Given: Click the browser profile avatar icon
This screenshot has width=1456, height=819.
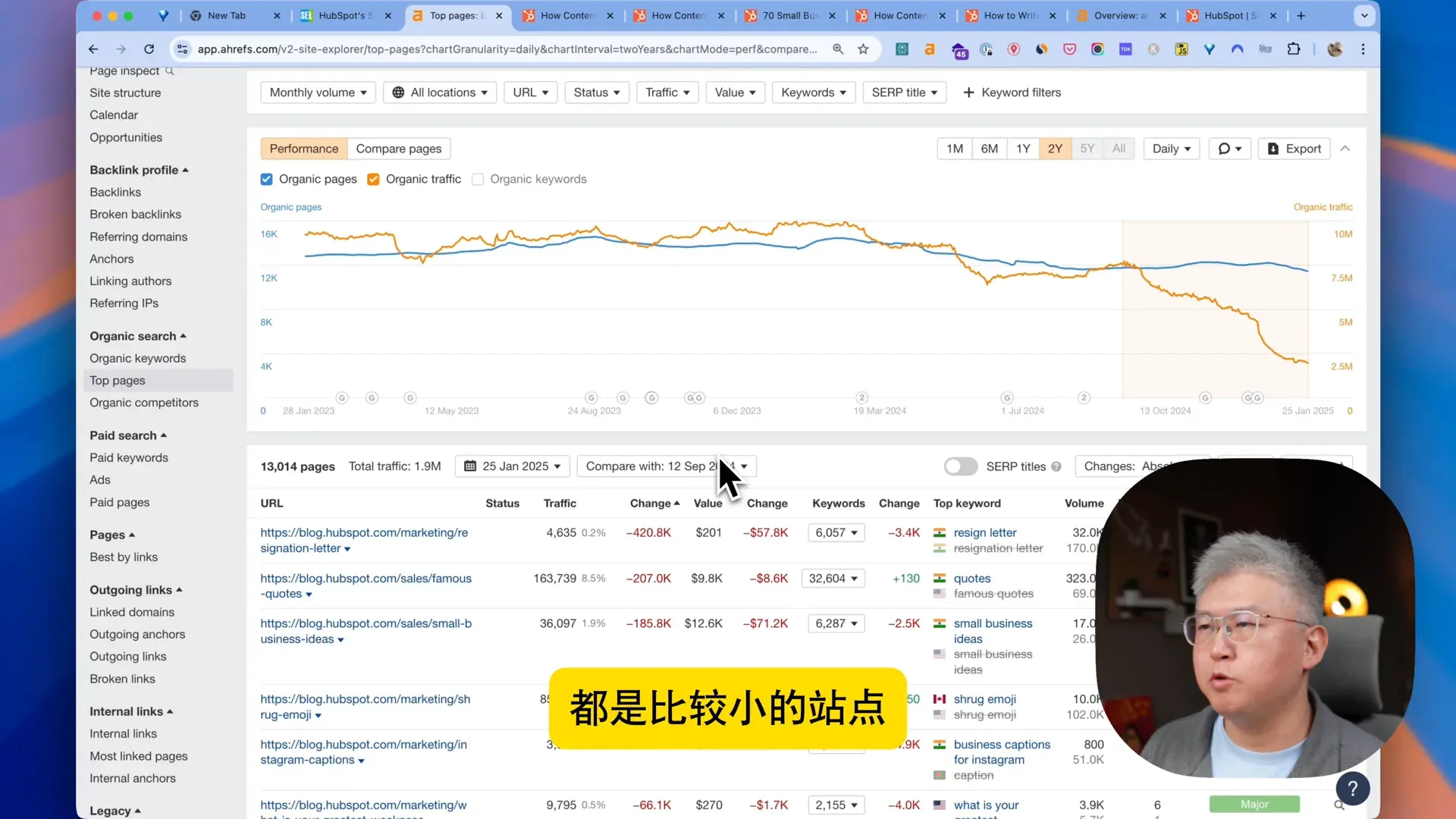Looking at the screenshot, I should 1335,49.
